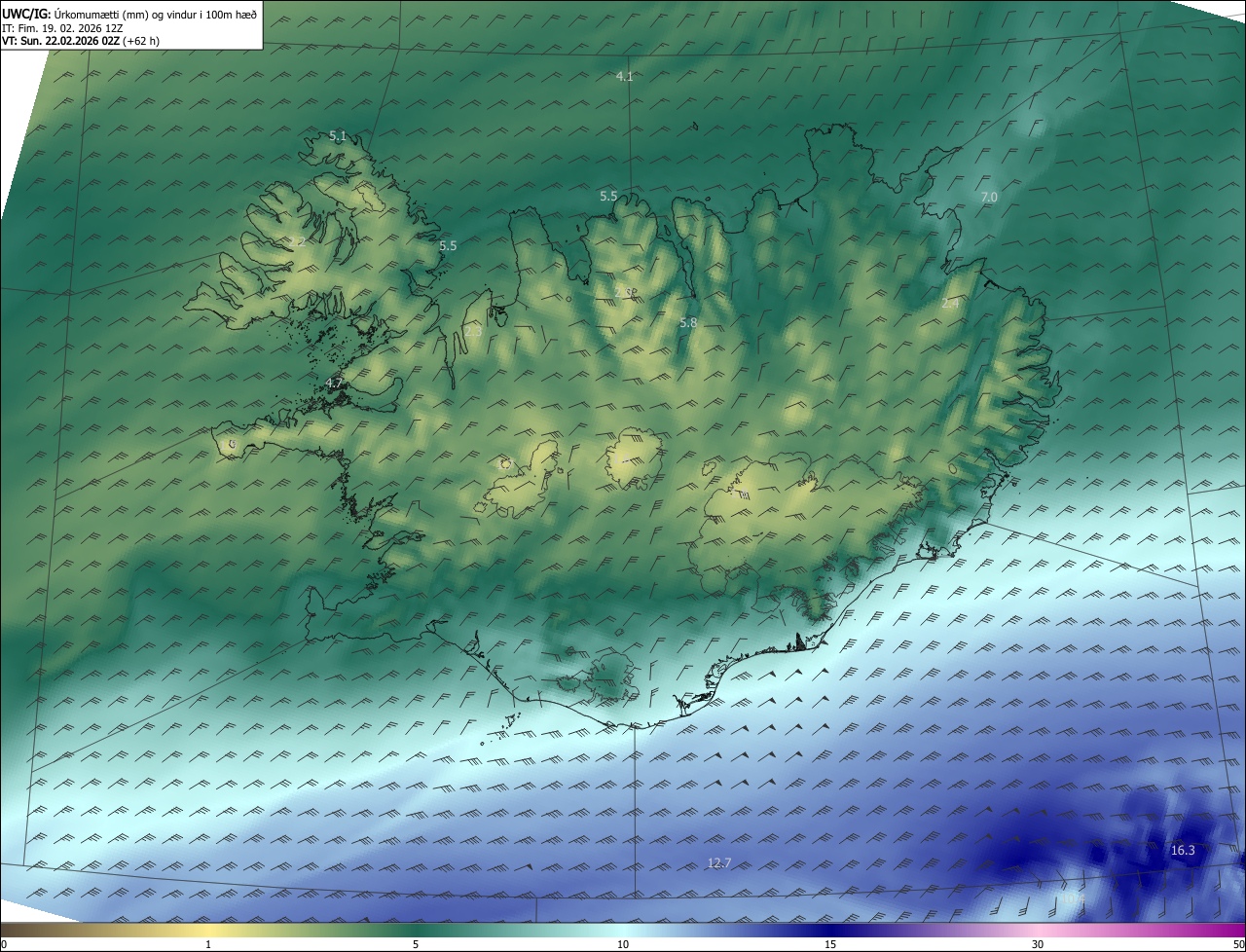Click the 2.3 value label on the map
The height and width of the screenshot is (952, 1246).
[473, 332]
